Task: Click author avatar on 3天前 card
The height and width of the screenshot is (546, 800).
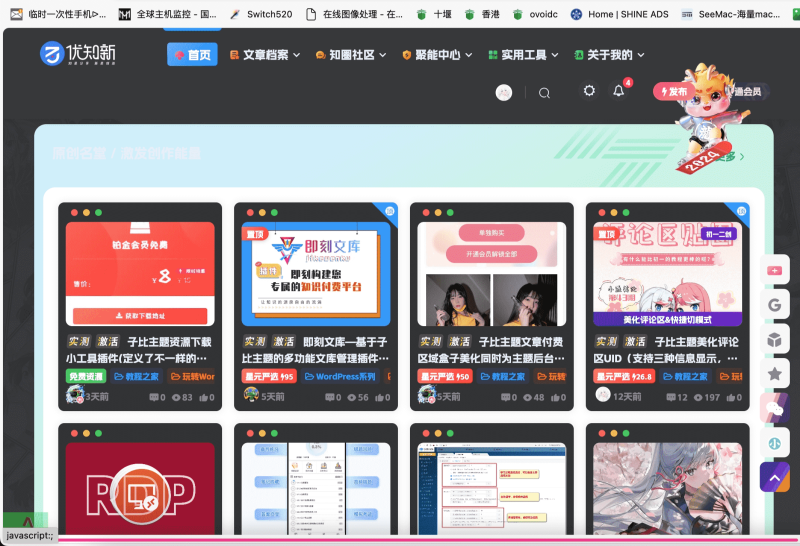Action: 75,394
